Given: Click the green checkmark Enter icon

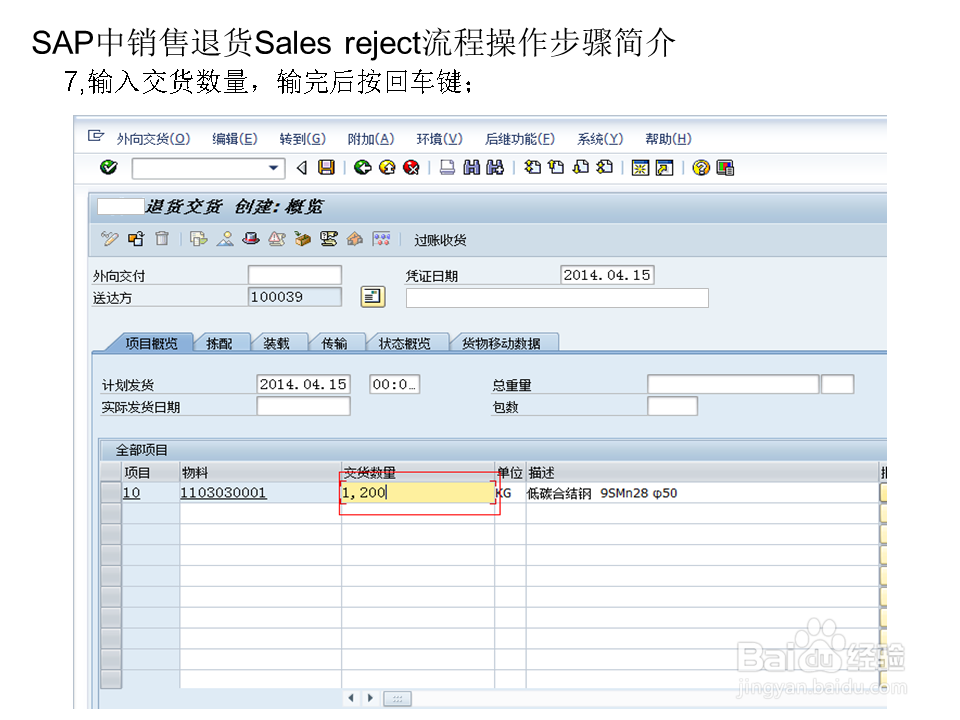Looking at the screenshot, I should [x=108, y=167].
